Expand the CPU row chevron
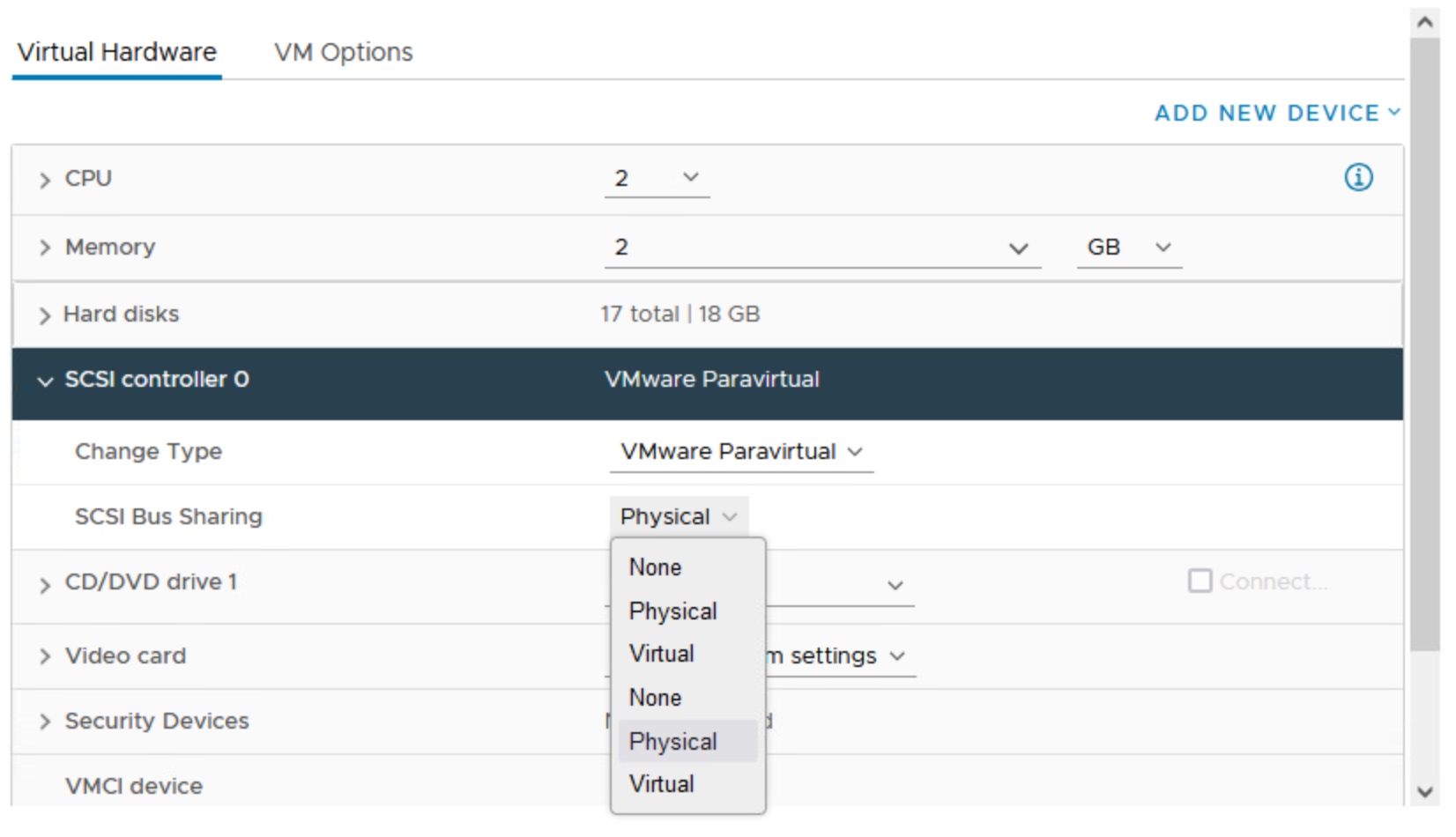The image size is (1456, 837). pos(45,180)
